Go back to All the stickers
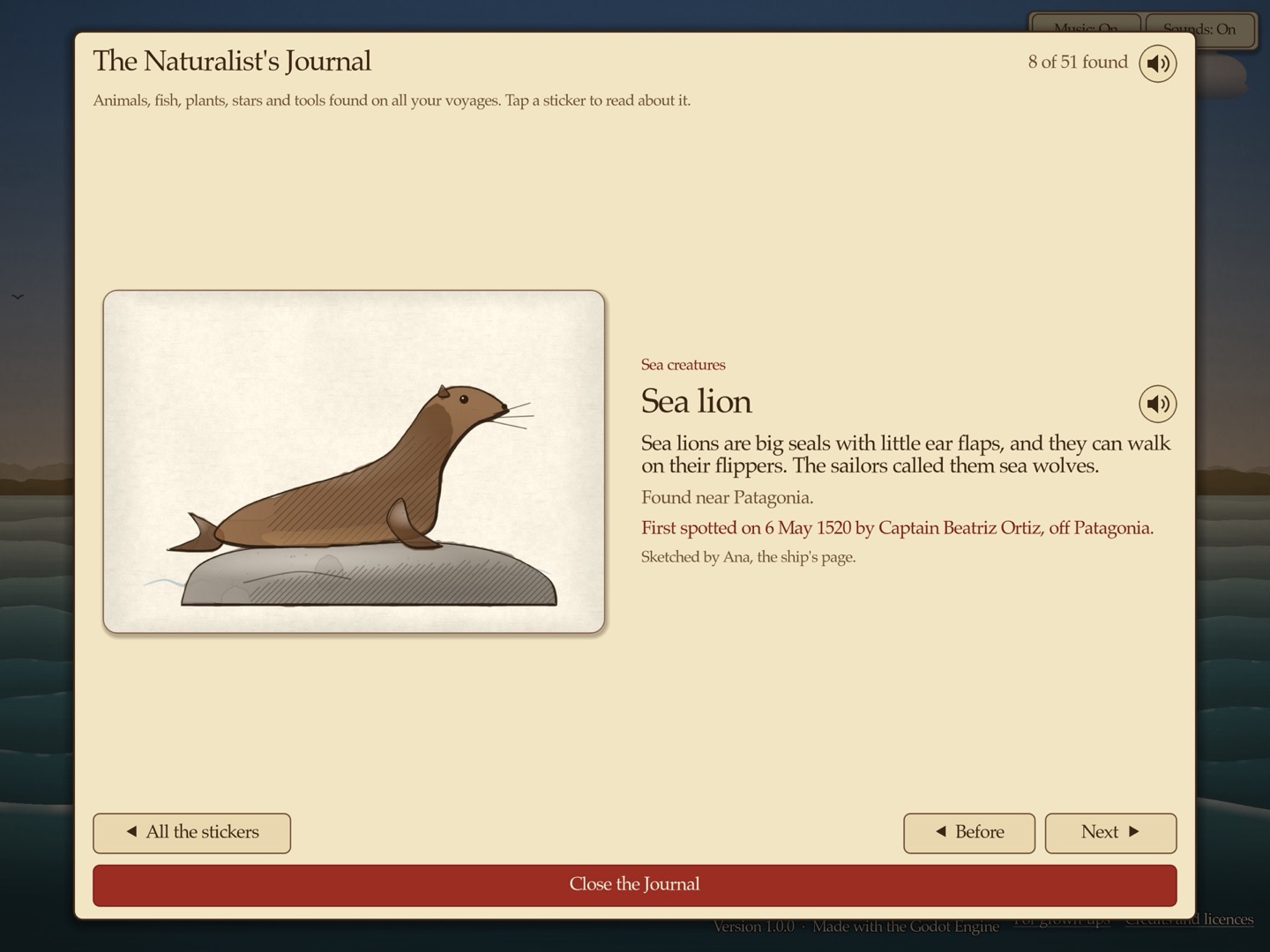1270x952 pixels. tap(191, 833)
